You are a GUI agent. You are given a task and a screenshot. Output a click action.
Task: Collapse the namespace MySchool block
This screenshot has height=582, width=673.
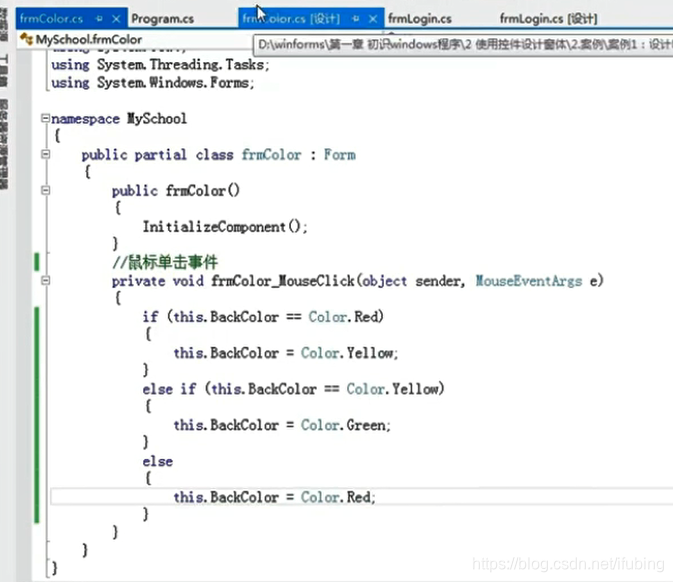(x=45, y=118)
